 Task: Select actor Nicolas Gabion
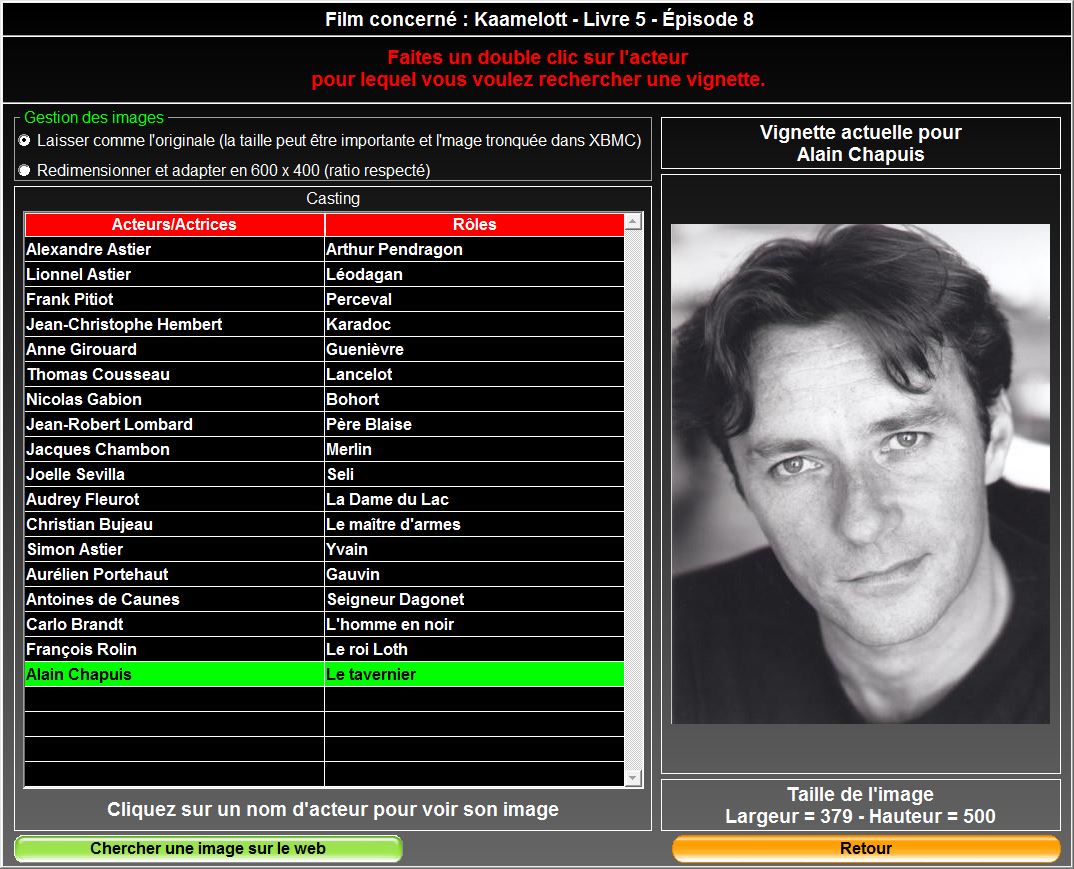point(174,399)
